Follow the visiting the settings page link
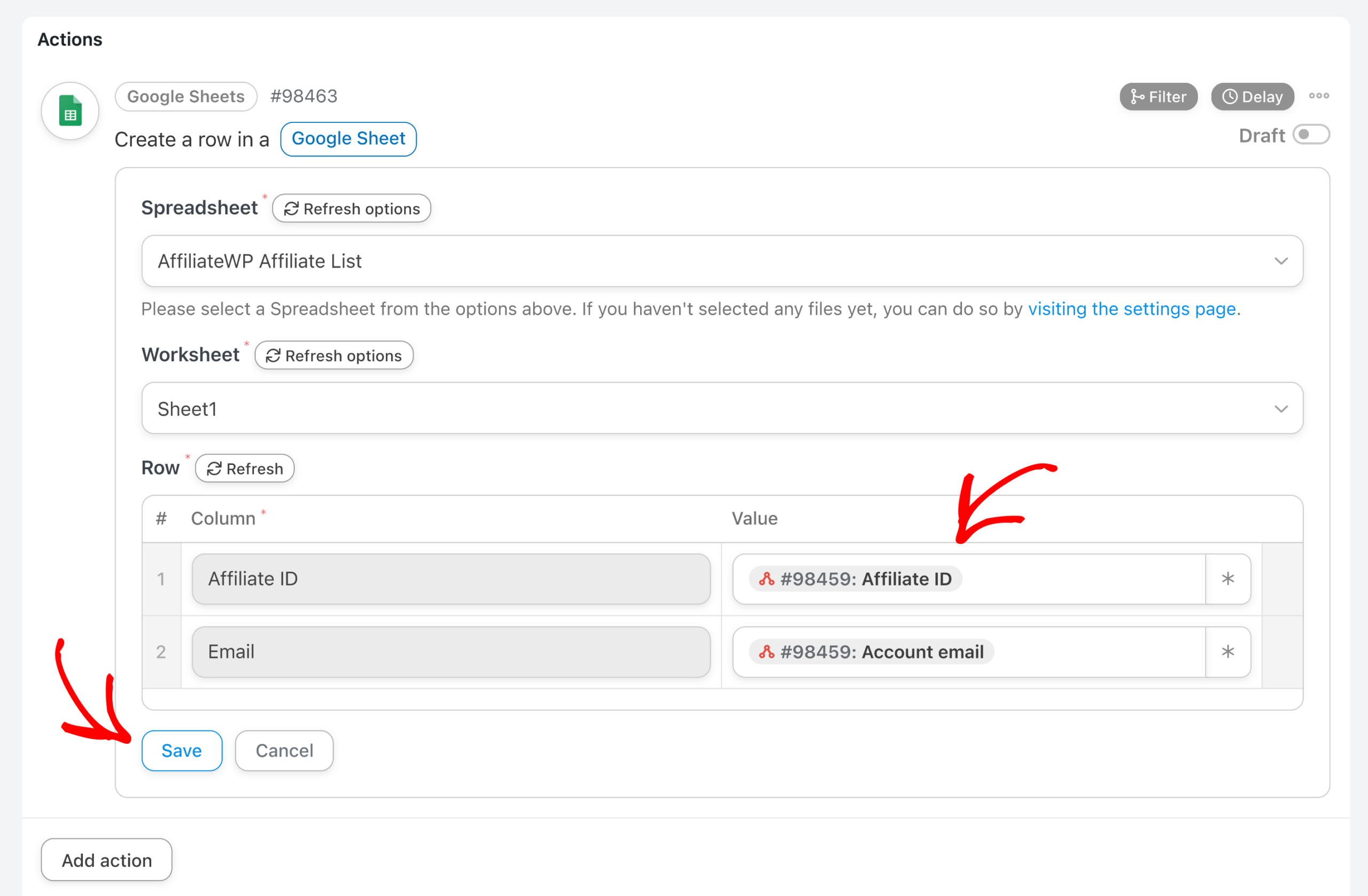The image size is (1368, 896). (1132, 309)
